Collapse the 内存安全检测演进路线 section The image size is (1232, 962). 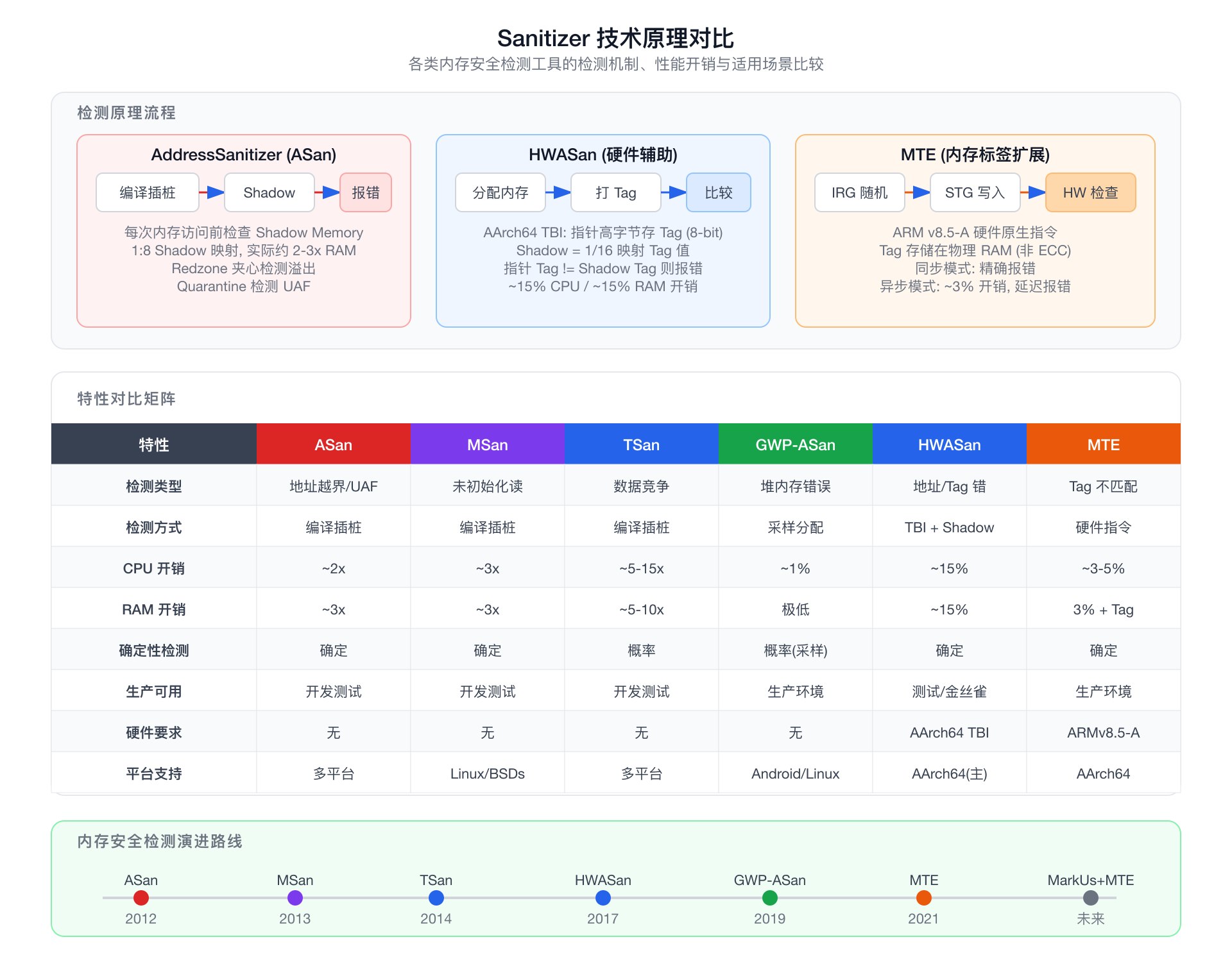(160, 842)
